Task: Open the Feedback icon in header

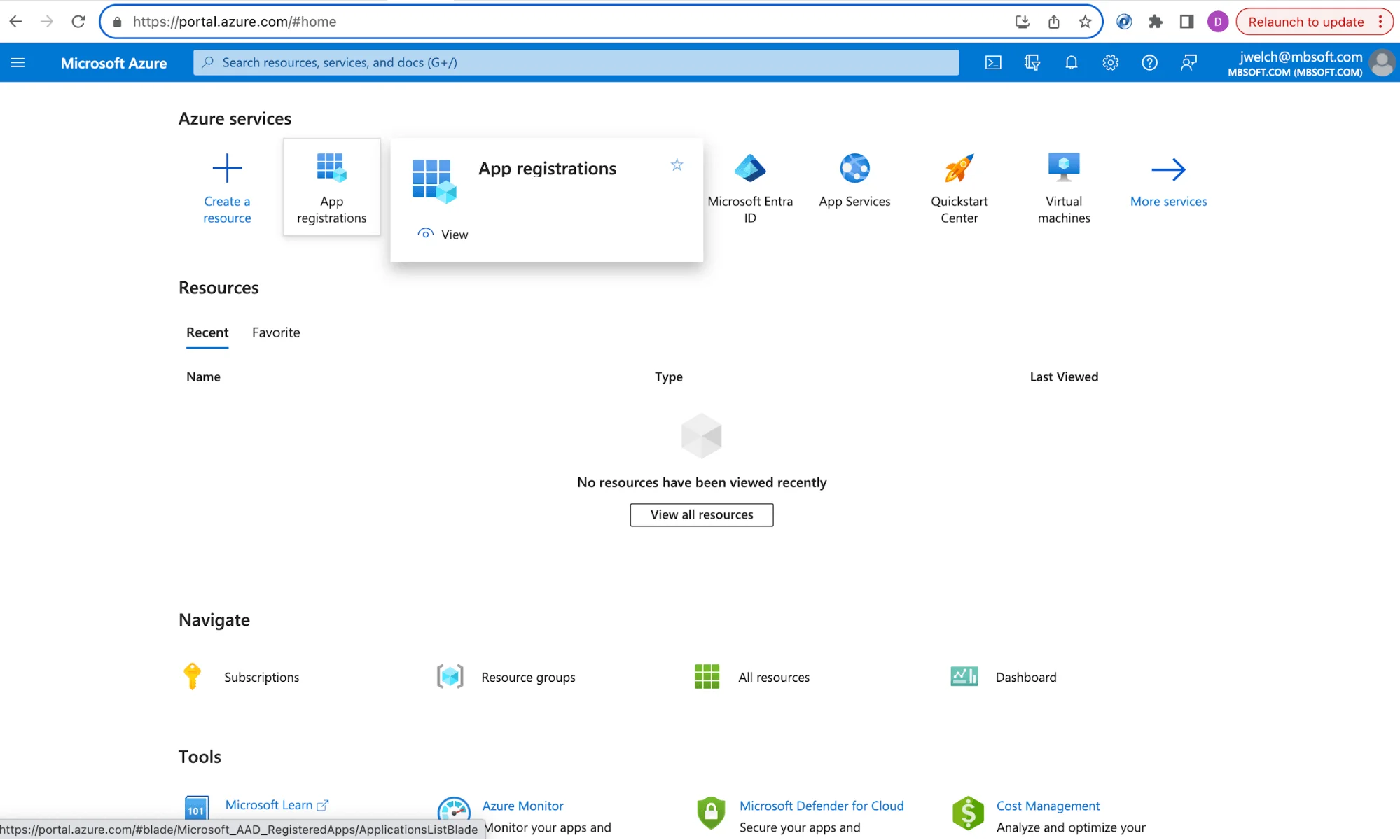Action: tap(1188, 63)
